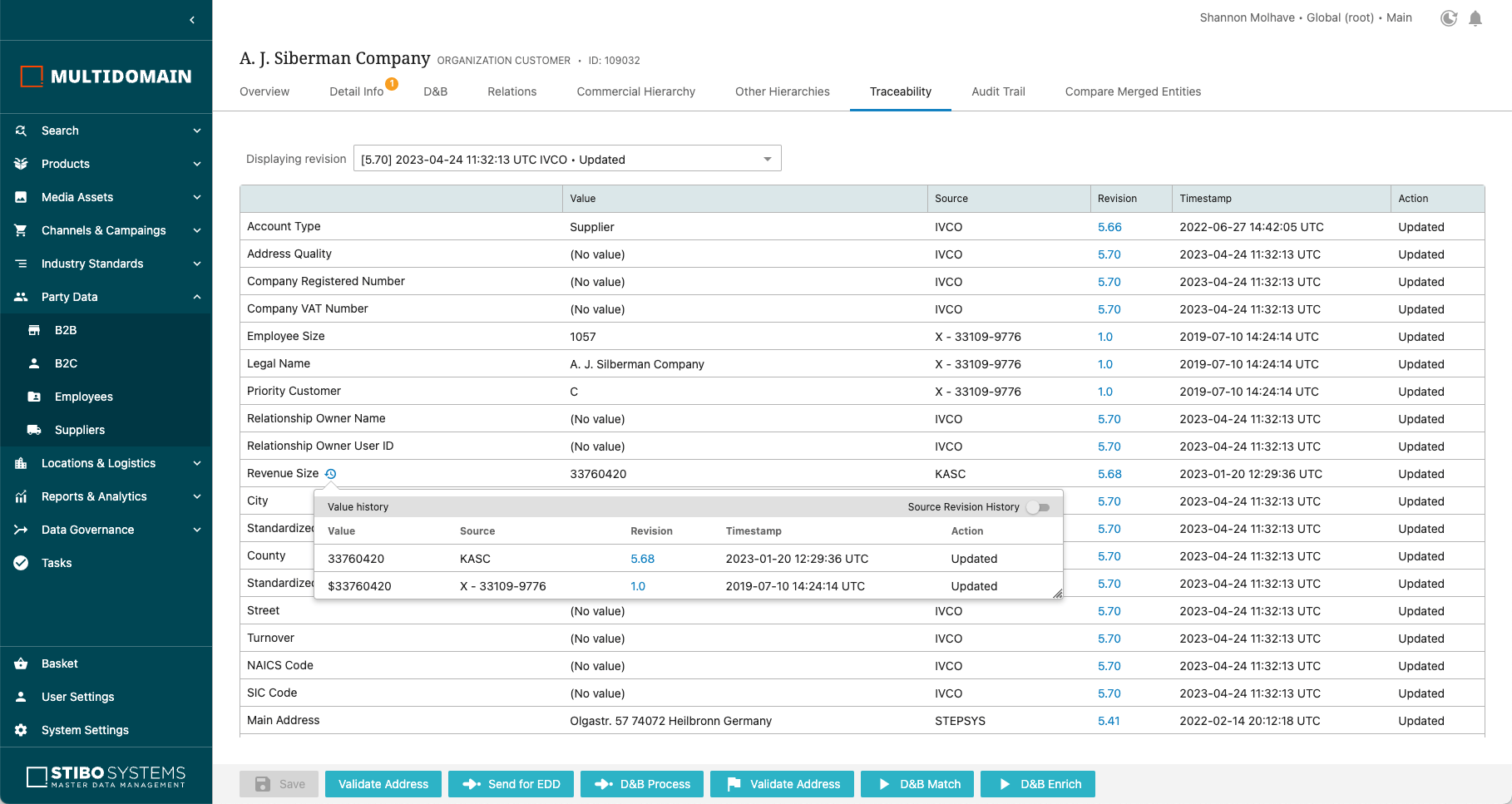
Task: Open notifications bell icon
Action: 1475,18
